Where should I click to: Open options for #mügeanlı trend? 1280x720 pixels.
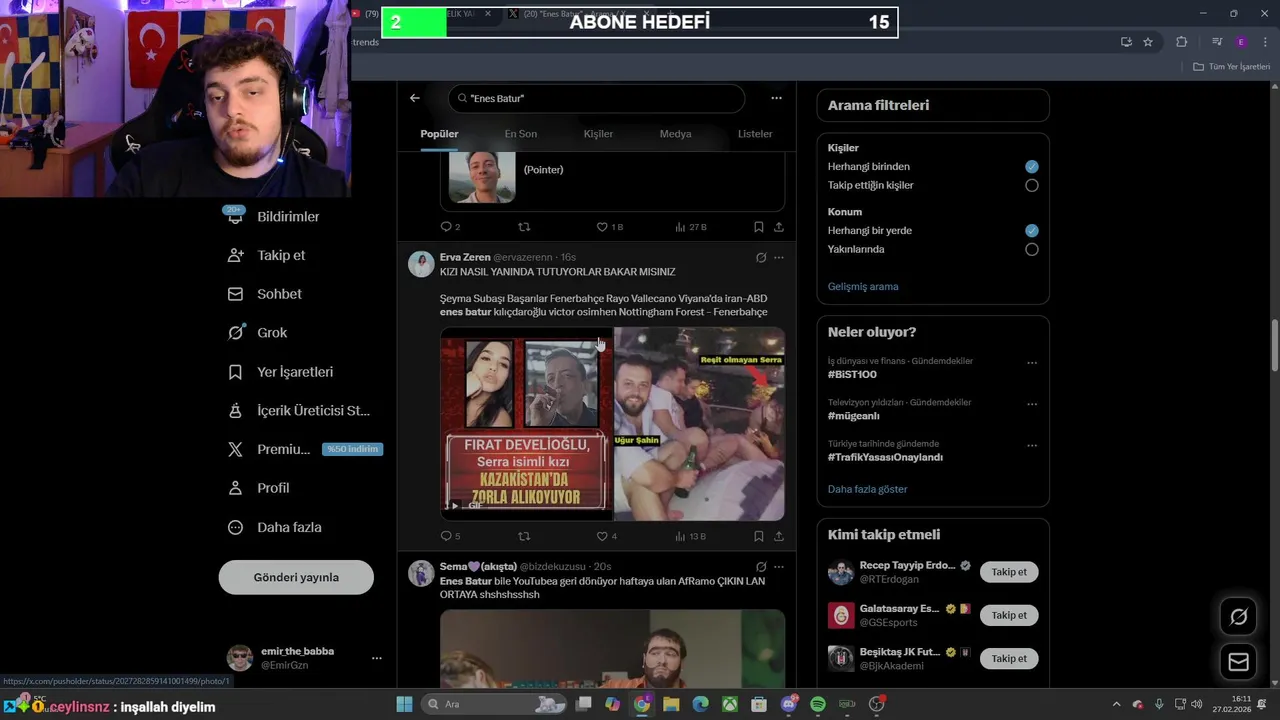(1032, 404)
